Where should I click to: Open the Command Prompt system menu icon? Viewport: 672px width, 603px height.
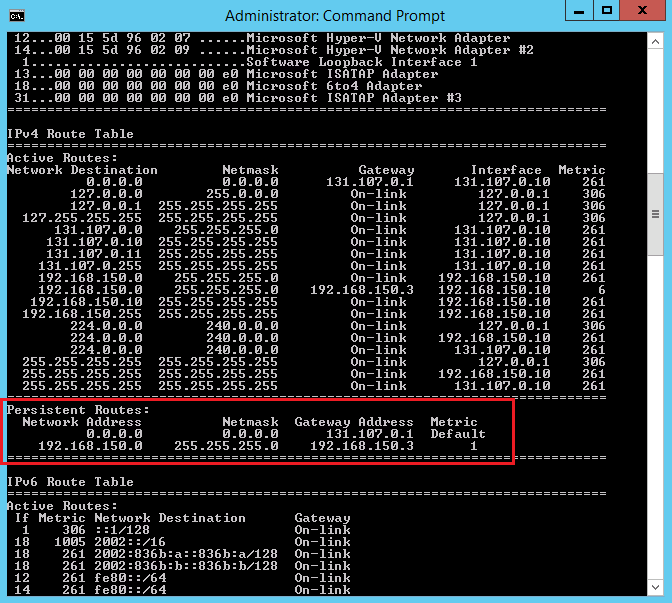(17, 16)
